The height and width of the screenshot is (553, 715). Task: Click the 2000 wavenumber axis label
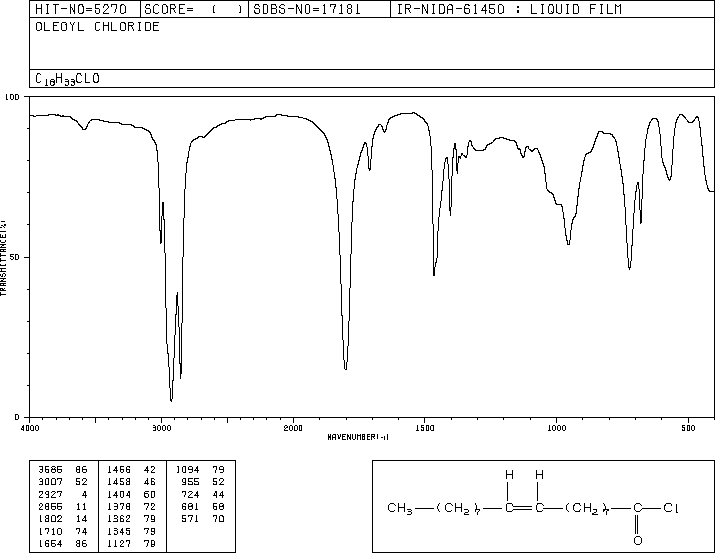point(293,428)
